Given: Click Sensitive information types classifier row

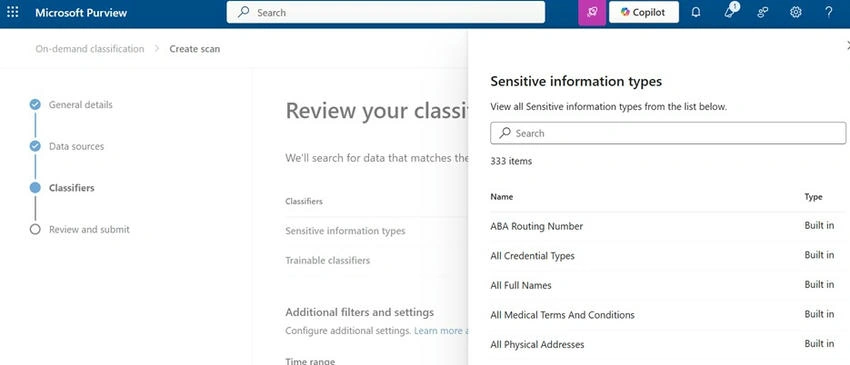Looking at the screenshot, I should click(x=345, y=230).
